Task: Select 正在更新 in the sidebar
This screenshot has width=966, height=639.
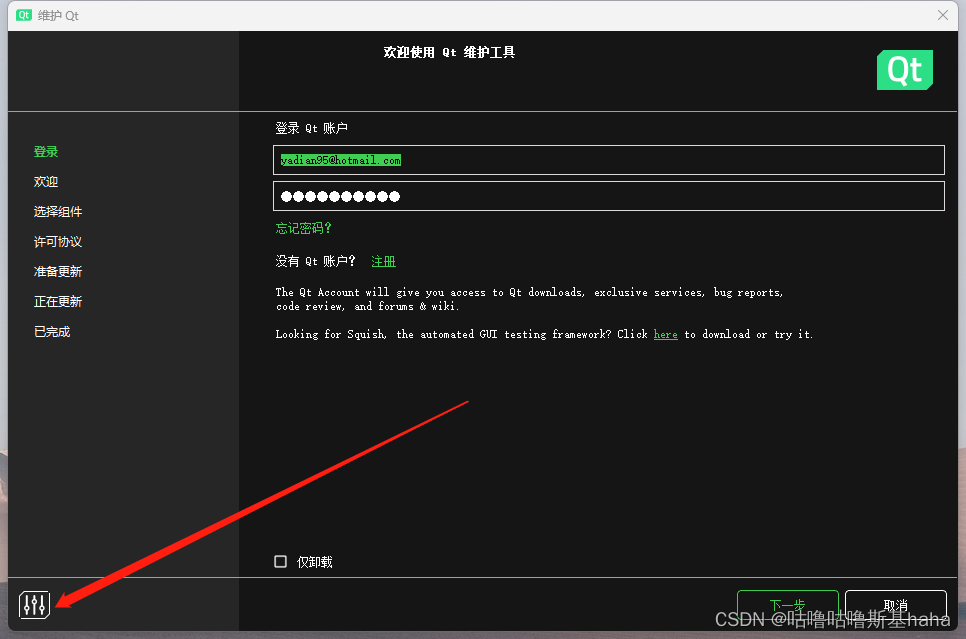Action: (58, 301)
